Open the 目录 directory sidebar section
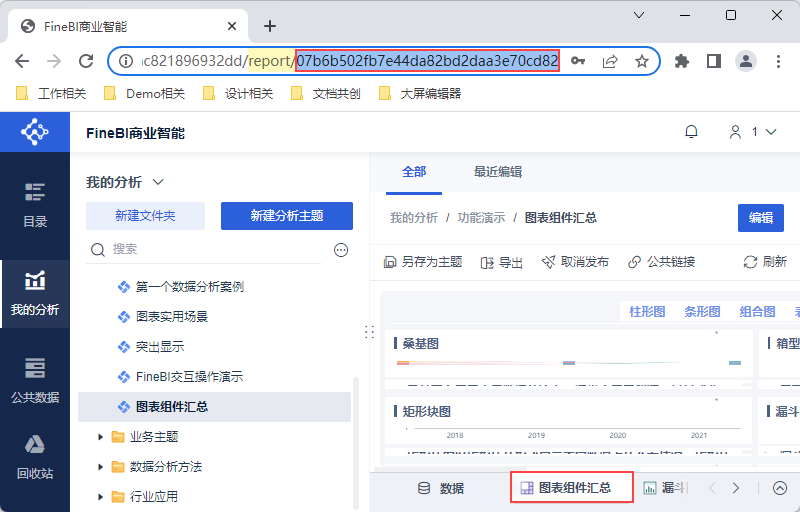This screenshot has width=800, height=512. coord(35,205)
